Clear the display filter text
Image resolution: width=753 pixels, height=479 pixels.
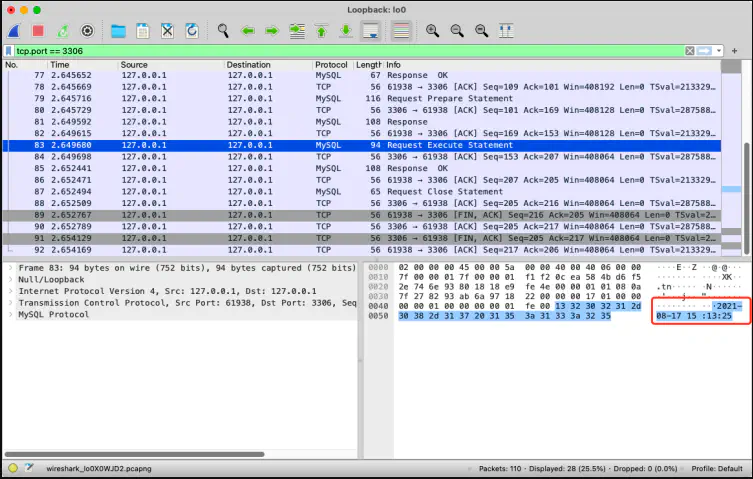(690, 51)
